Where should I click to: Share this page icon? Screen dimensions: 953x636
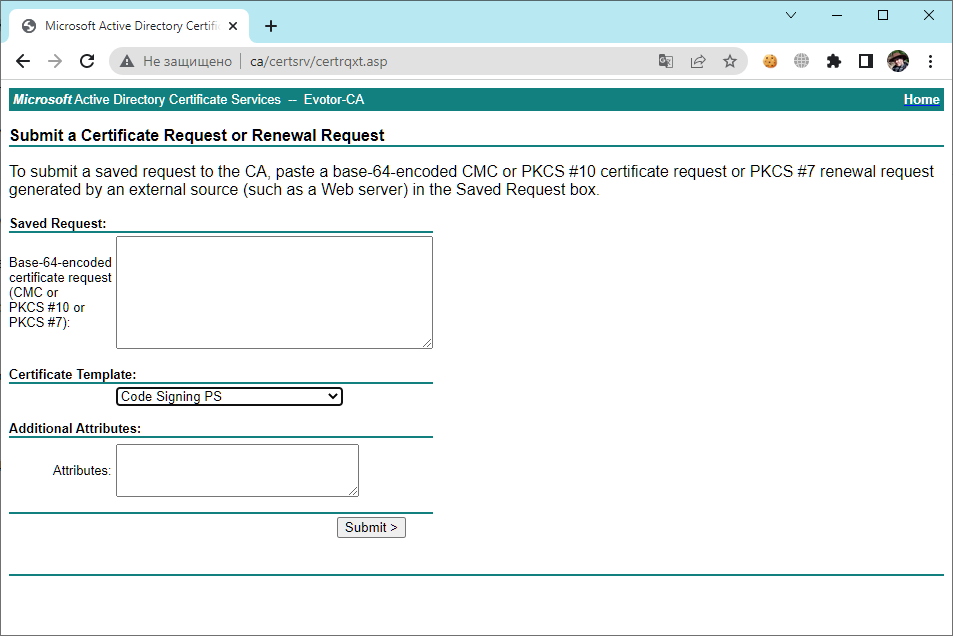coord(698,61)
